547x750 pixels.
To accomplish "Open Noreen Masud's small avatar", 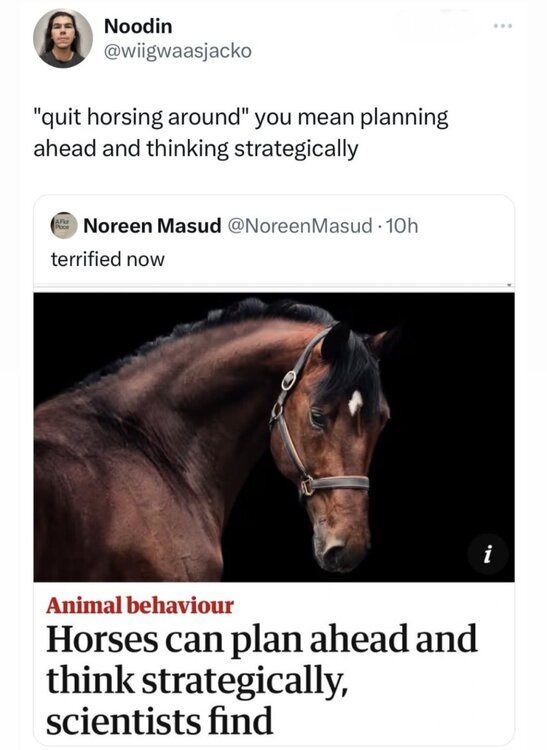I will click(x=64, y=225).
